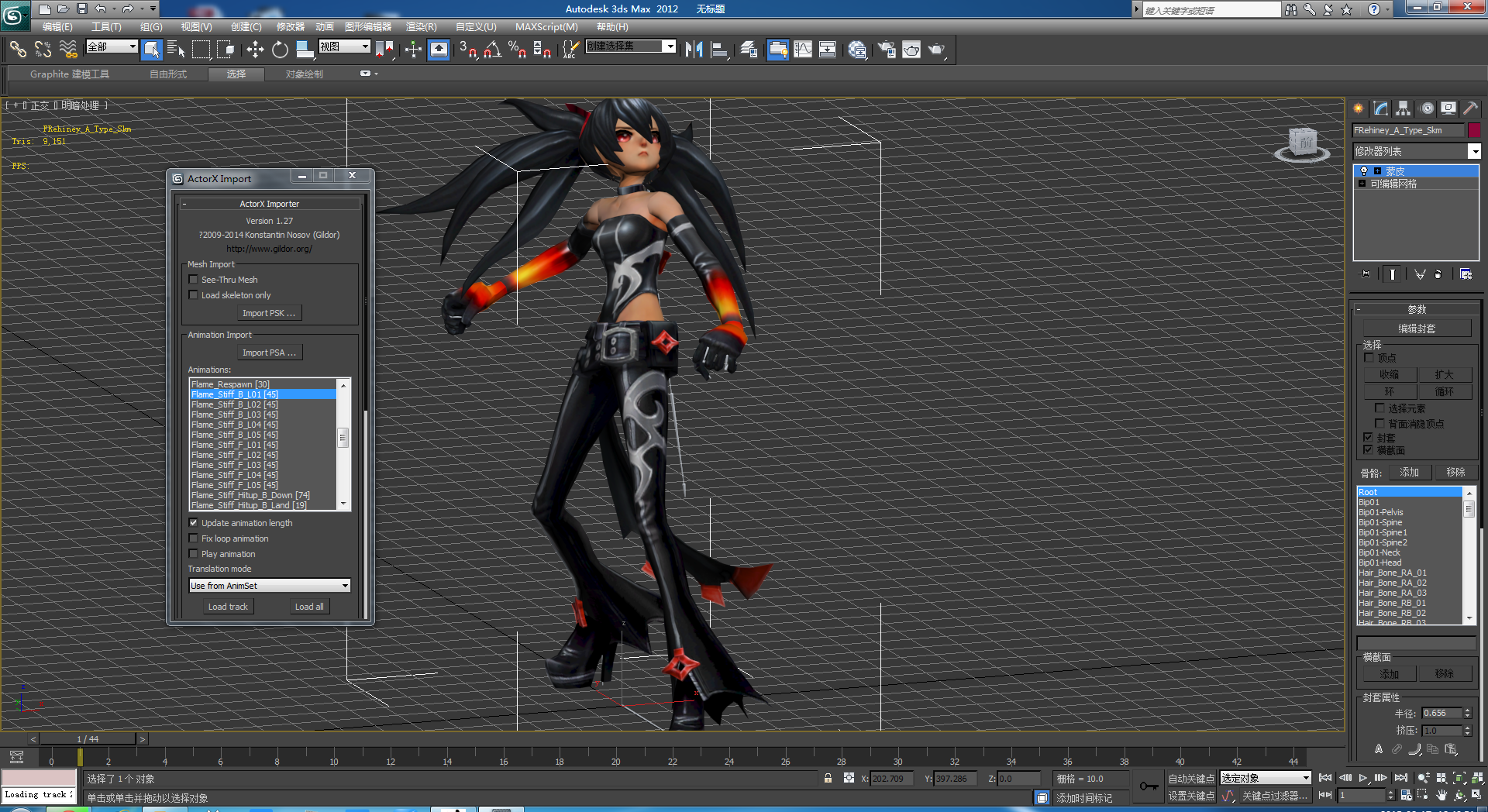Enable 顶点 vertices checkbox
Screen dimensions: 1488x812
[1369, 358]
